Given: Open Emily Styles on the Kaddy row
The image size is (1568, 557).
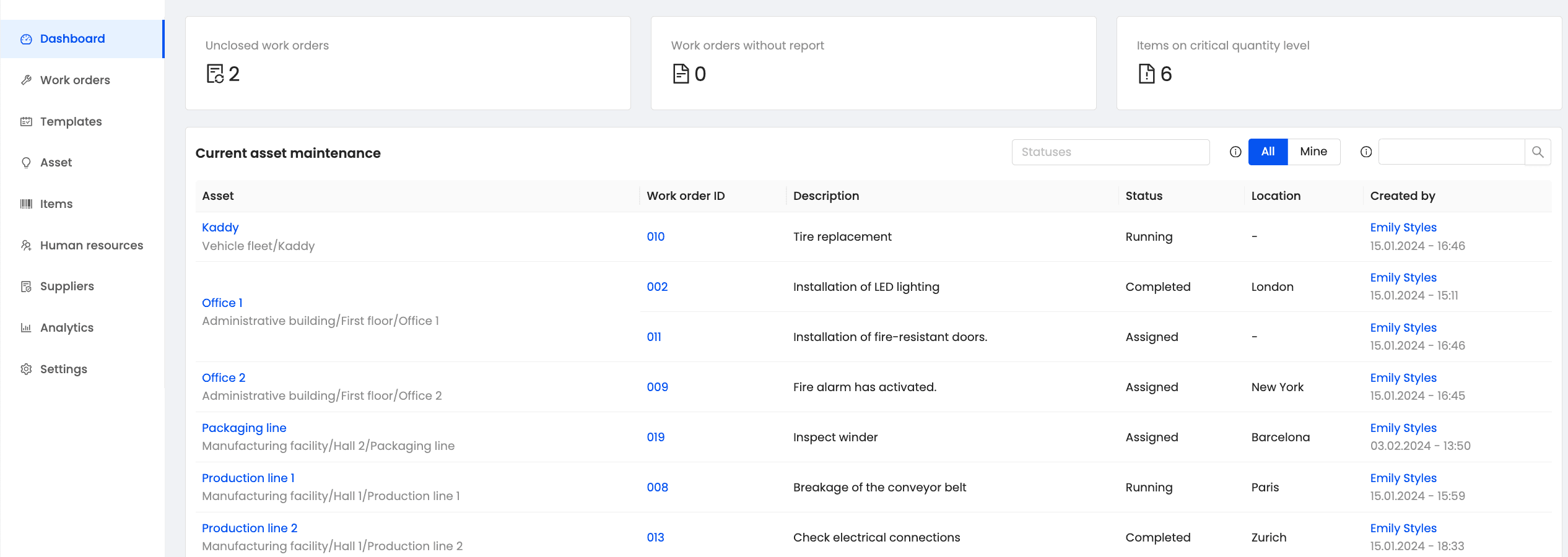Looking at the screenshot, I should [1403, 228].
